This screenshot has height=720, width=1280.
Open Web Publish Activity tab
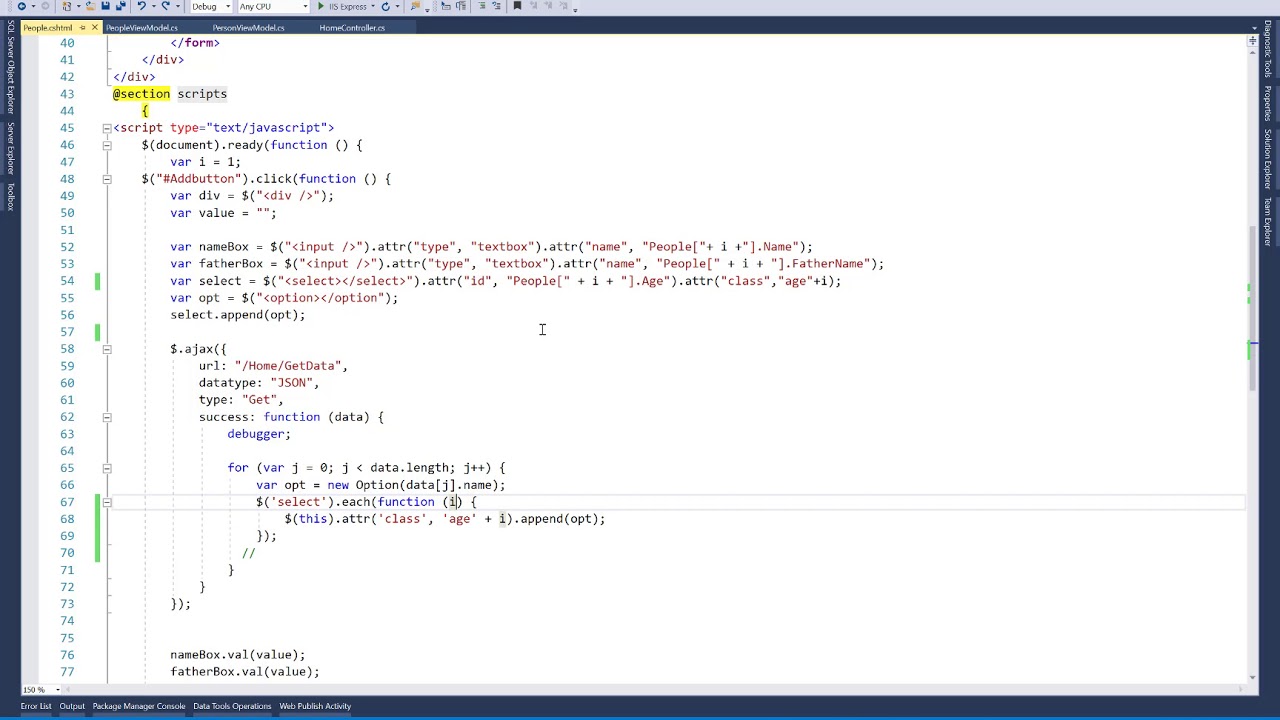tap(315, 706)
